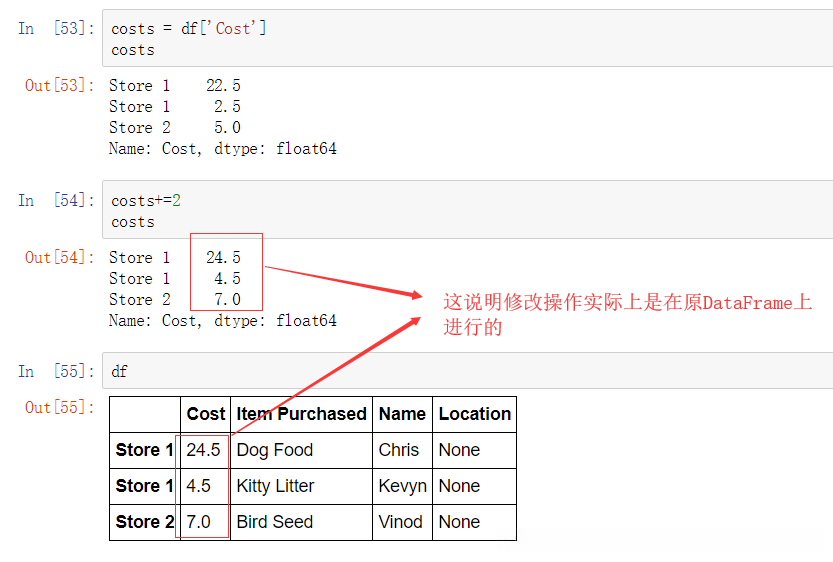Click the Store 2 label in Out[53]
833x562 pixels.
tap(140, 127)
